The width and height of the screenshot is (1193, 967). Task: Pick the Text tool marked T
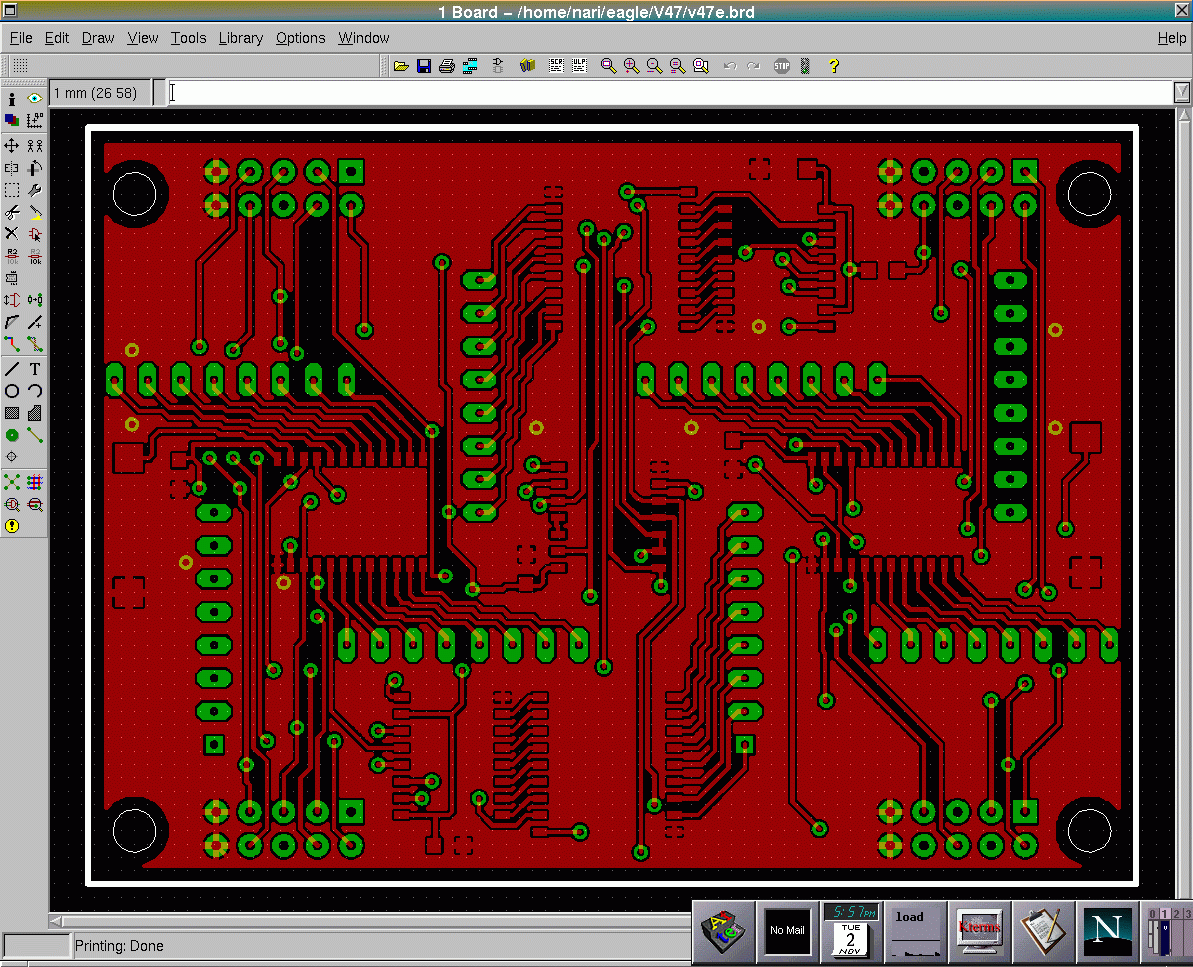coord(35,369)
